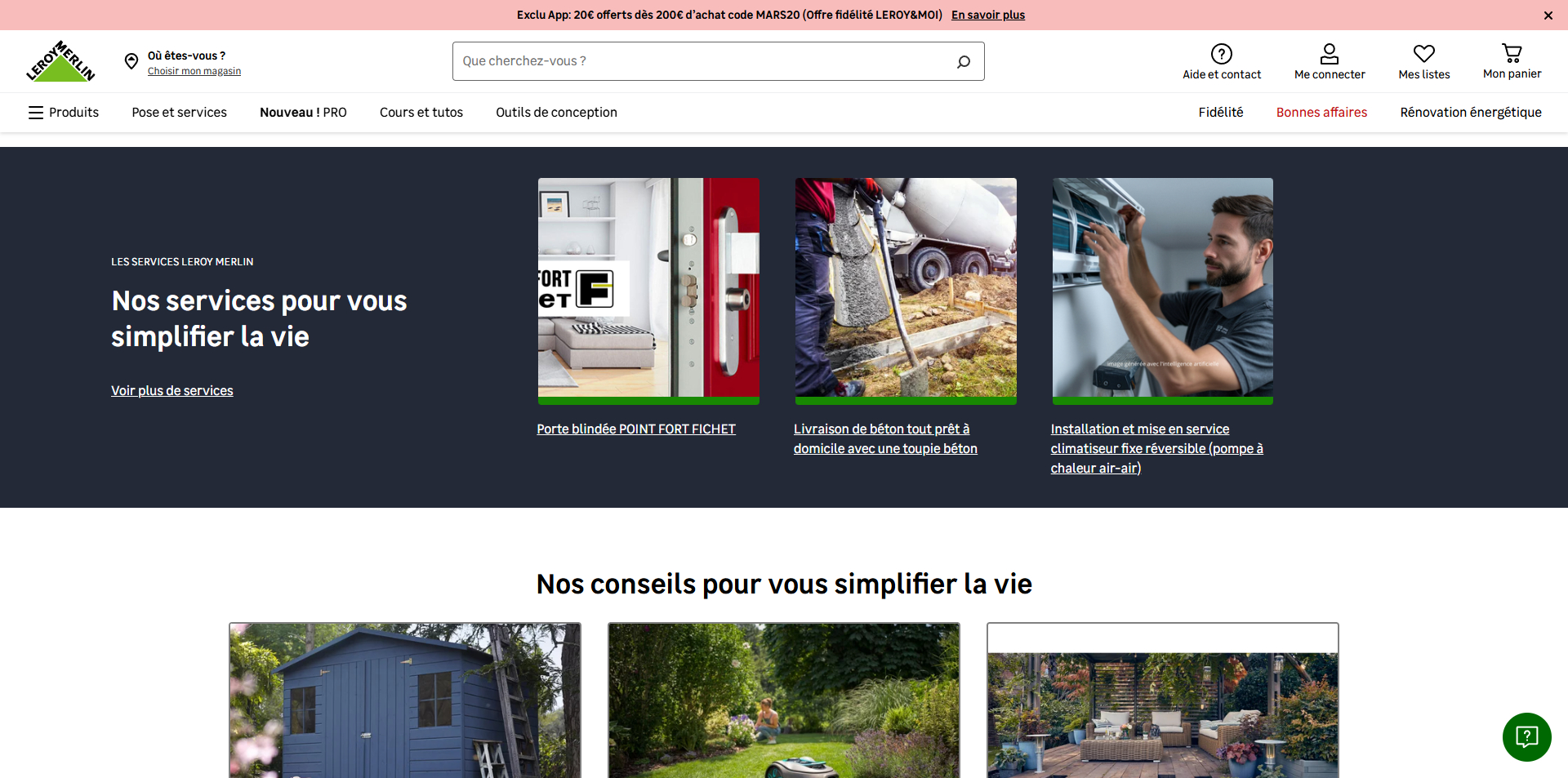Open Me connecter account icon
The height and width of the screenshot is (778, 1568).
pyautogui.click(x=1330, y=54)
